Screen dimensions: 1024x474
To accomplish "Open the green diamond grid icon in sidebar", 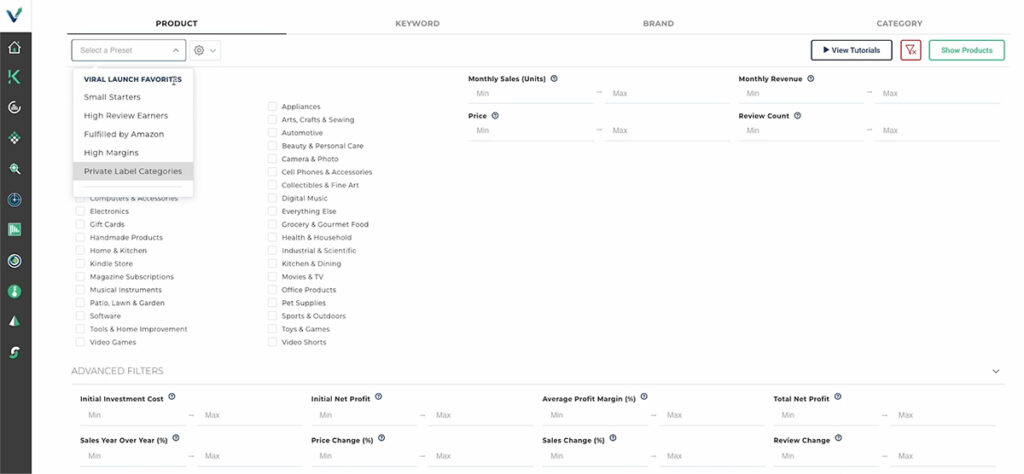I will tap(14, 138).
